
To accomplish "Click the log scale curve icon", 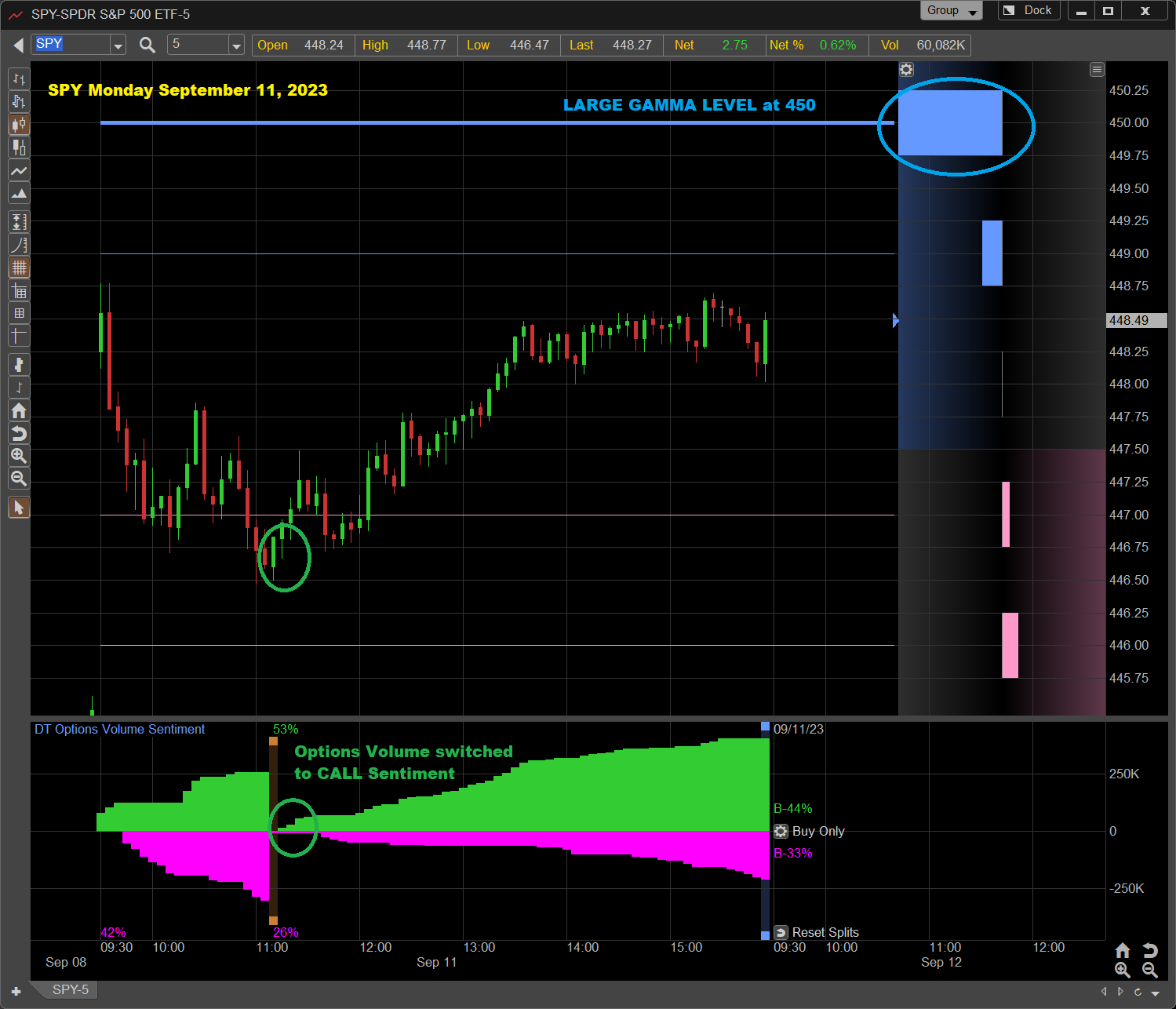I will tap(19, 245).
